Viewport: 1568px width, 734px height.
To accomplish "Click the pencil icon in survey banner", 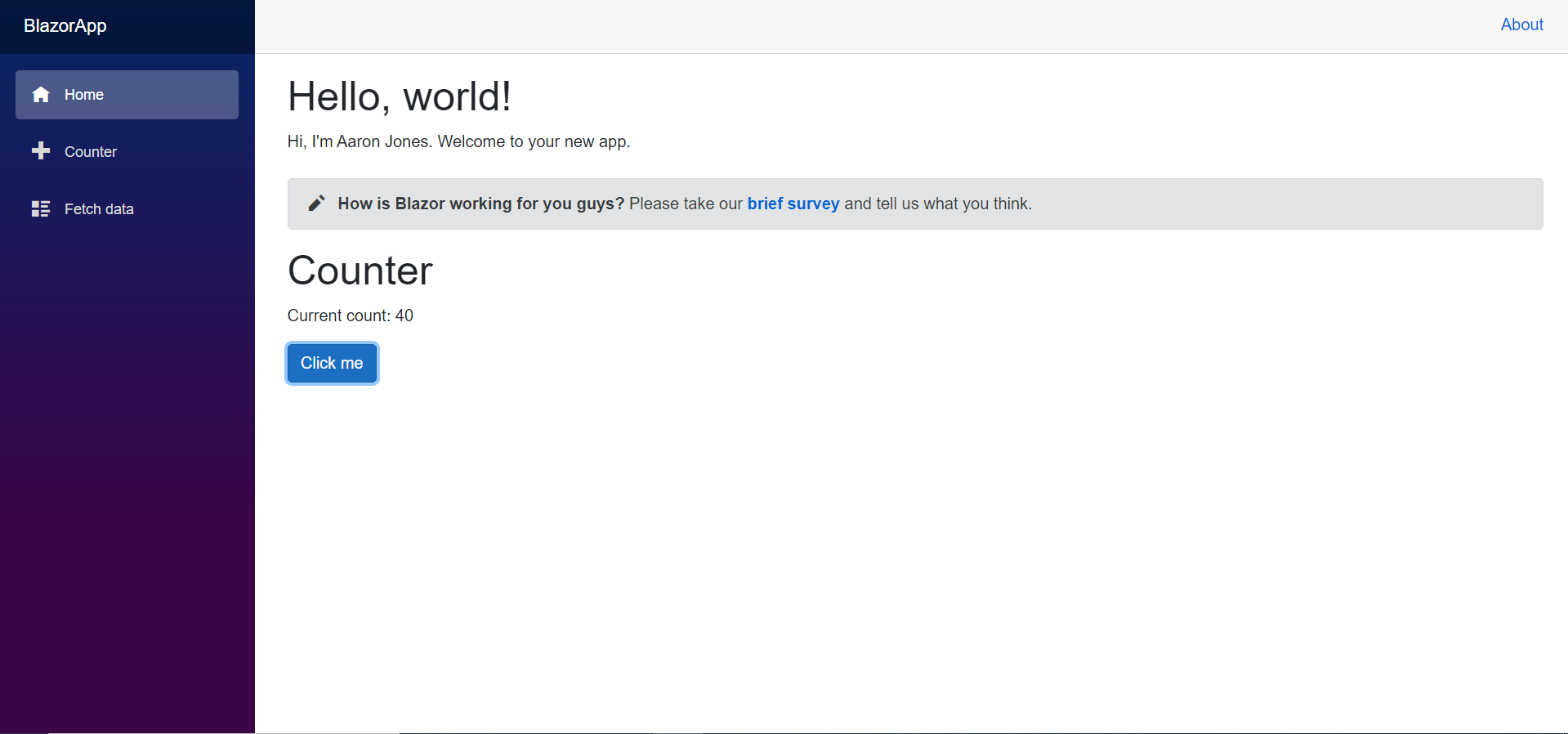I will click(316, 204).
